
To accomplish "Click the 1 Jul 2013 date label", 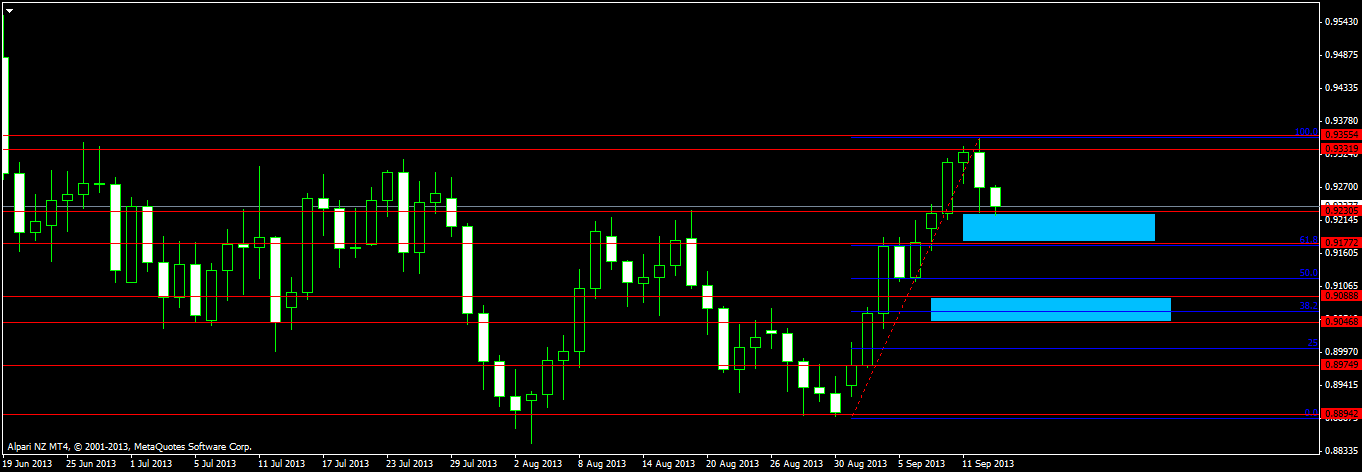I will click(152, 464).
